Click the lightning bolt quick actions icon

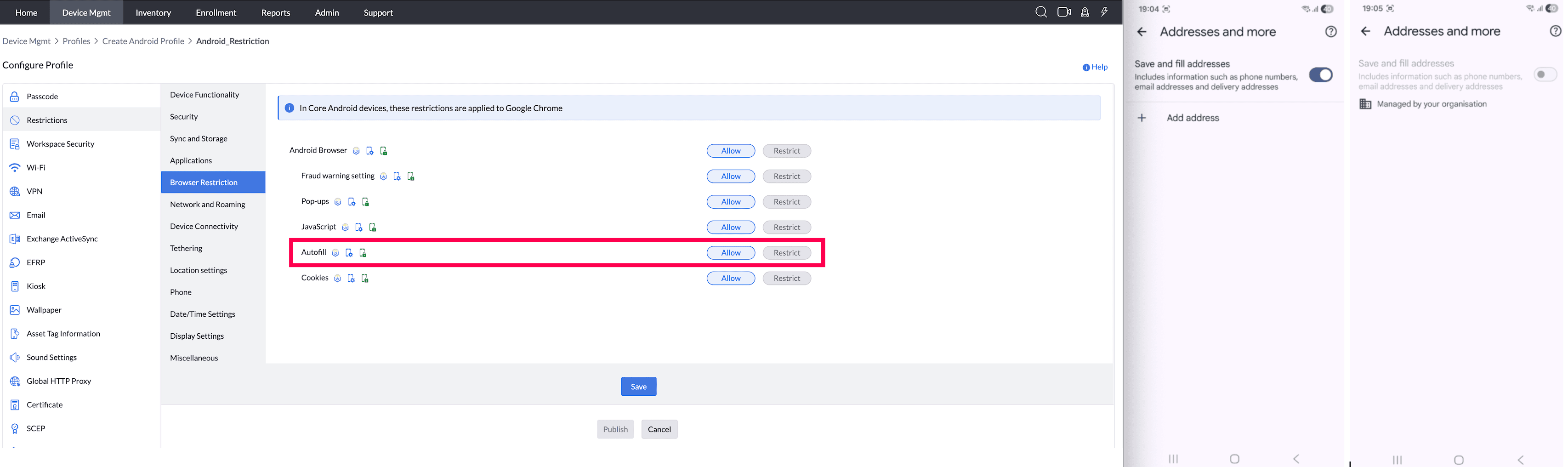point(1104,12)
